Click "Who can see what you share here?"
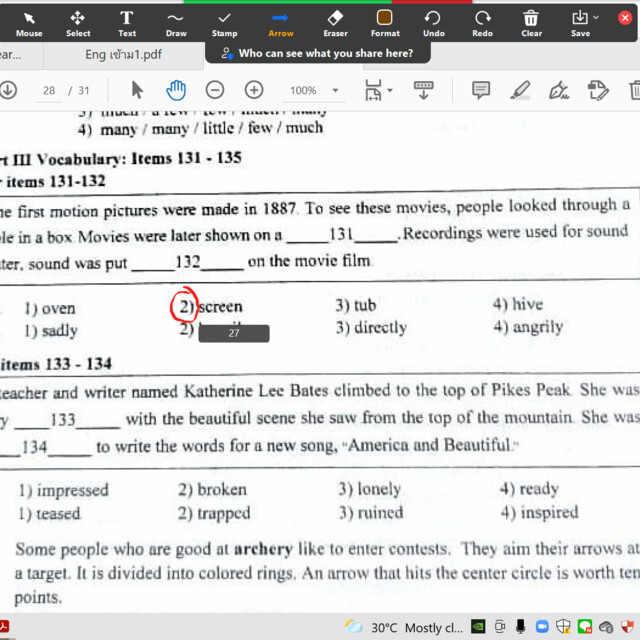This screenshot has width=640, height=640. pos(316,54)
